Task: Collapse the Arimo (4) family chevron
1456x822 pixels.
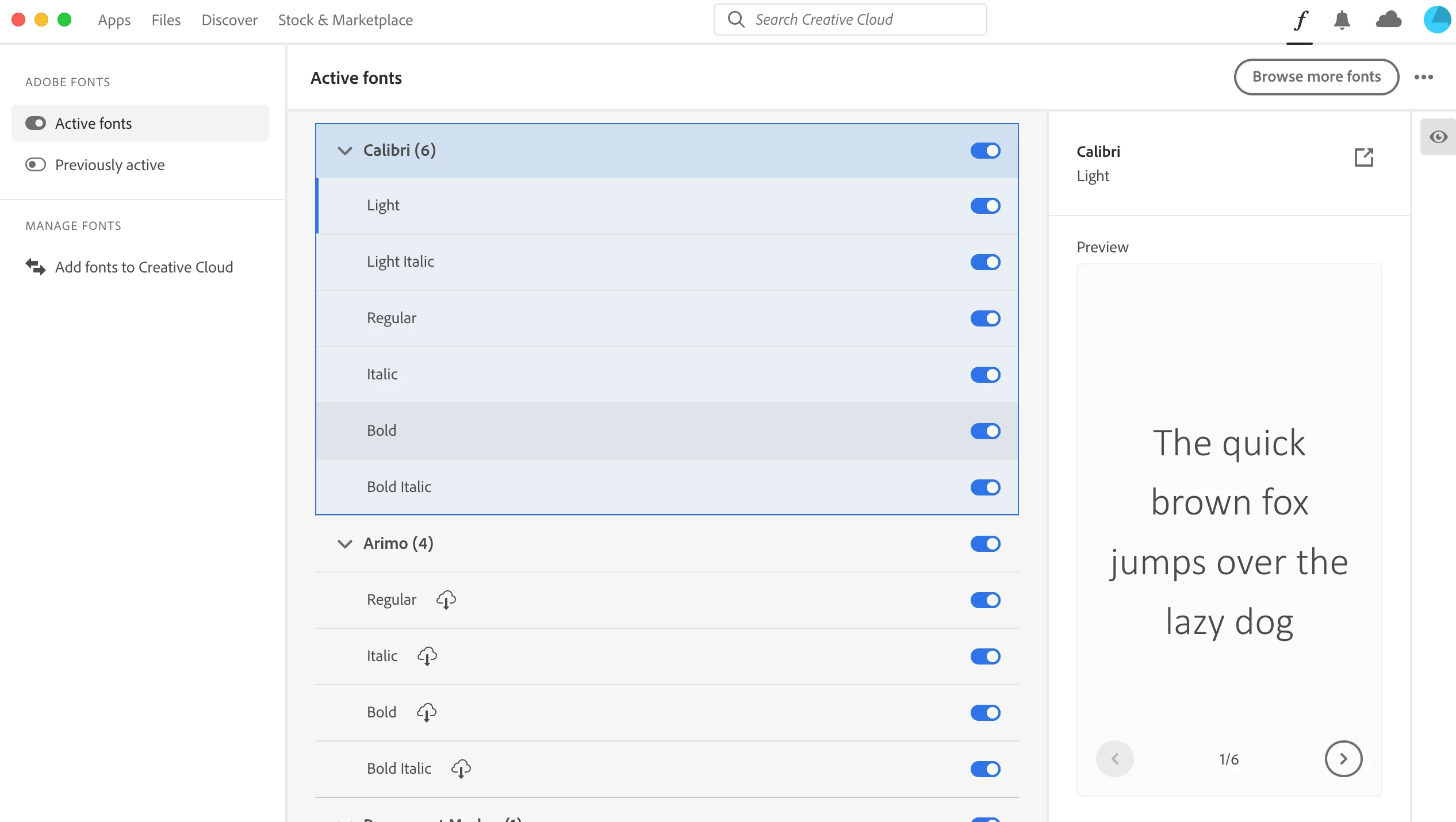Action: click(344, 544)
